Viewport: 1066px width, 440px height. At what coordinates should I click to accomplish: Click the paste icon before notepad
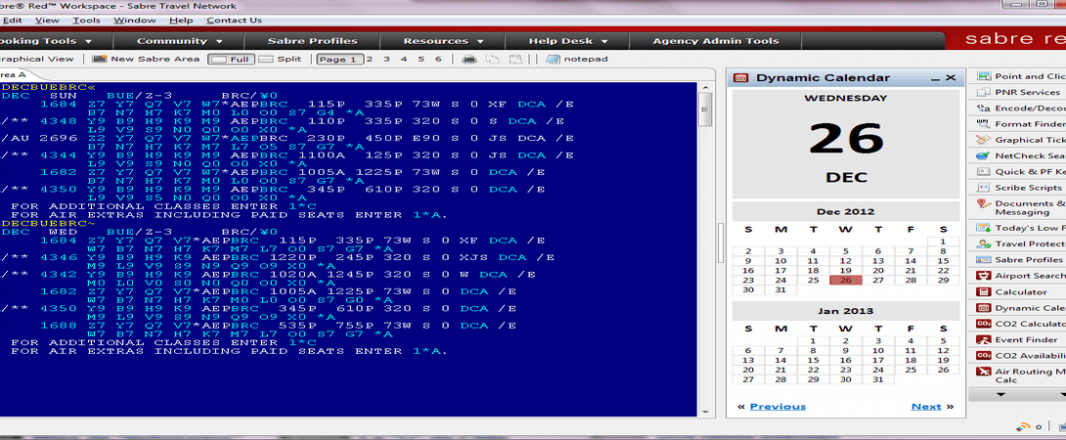point(516,59)
